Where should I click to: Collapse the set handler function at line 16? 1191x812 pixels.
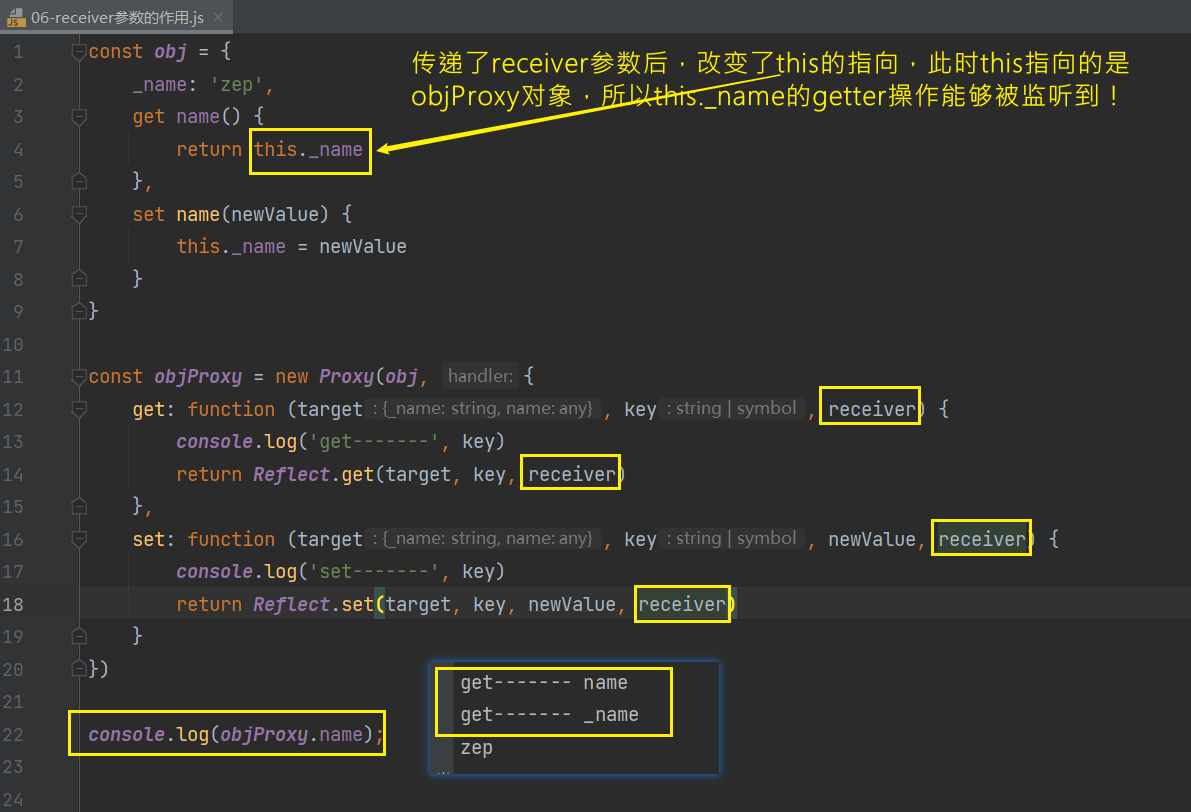point(78,539)
